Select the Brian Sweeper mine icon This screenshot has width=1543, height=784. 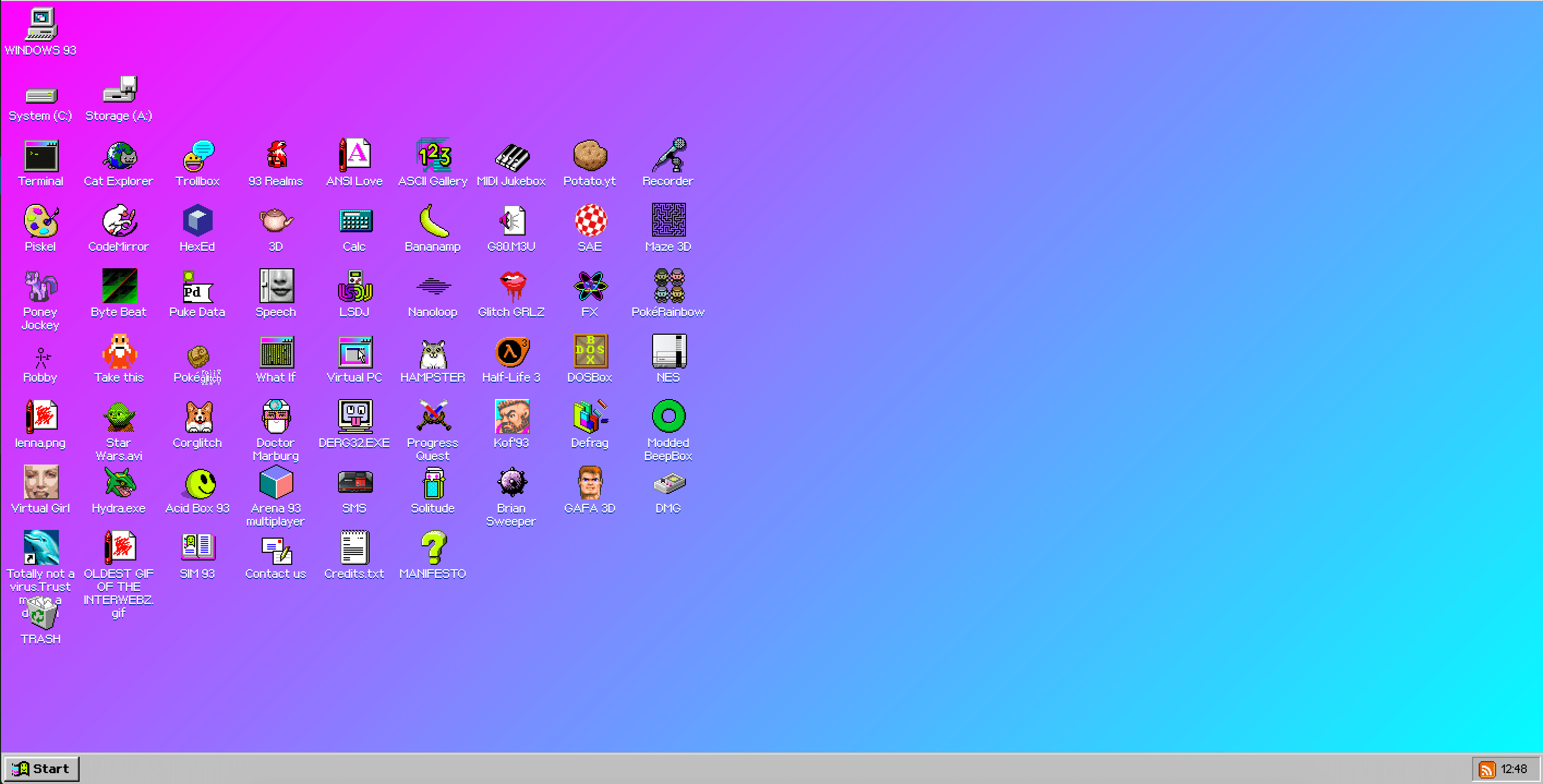(511, 483)
